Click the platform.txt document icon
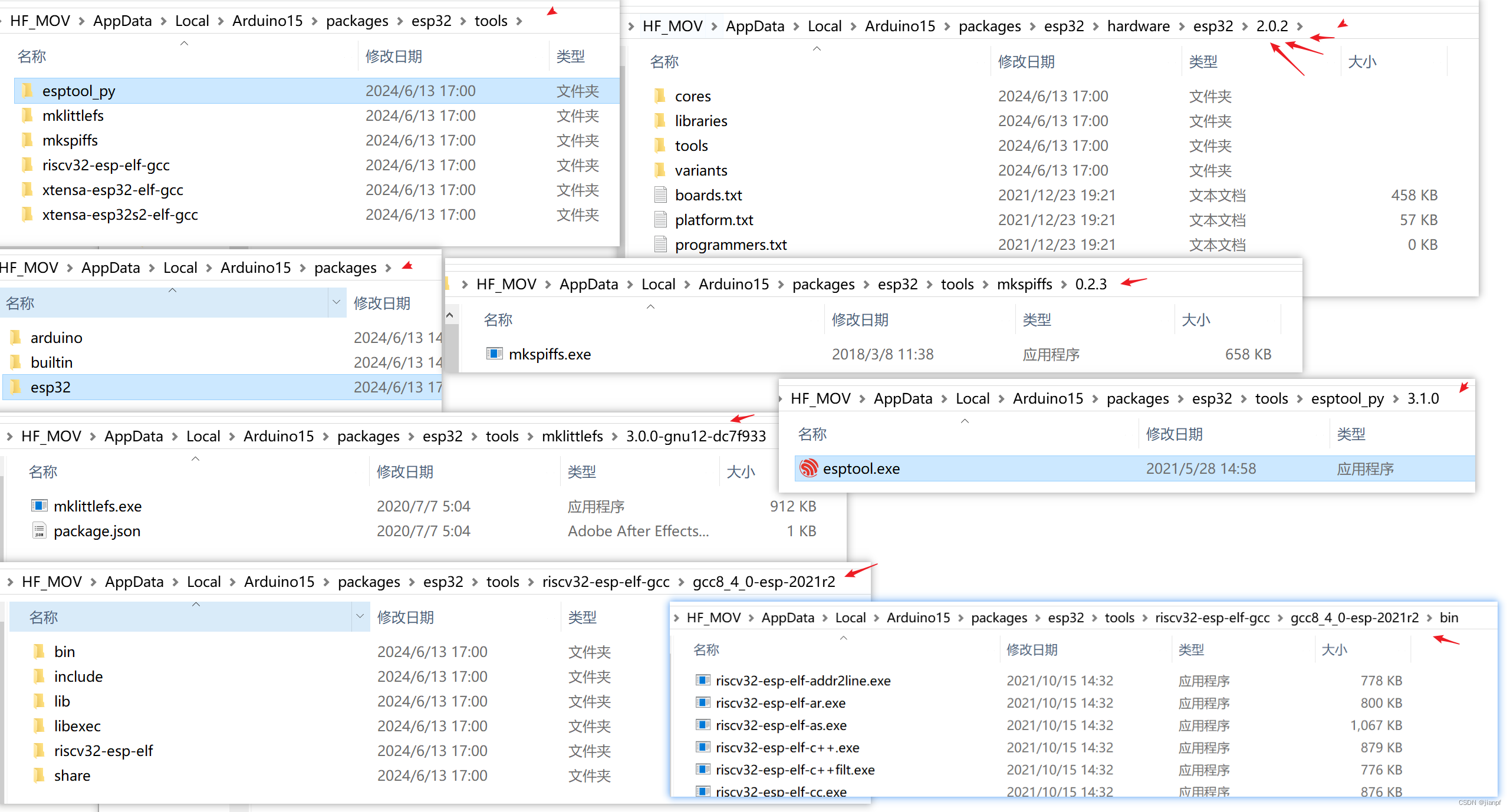This screenshot has height=812, width=1510. click(660, 220)
